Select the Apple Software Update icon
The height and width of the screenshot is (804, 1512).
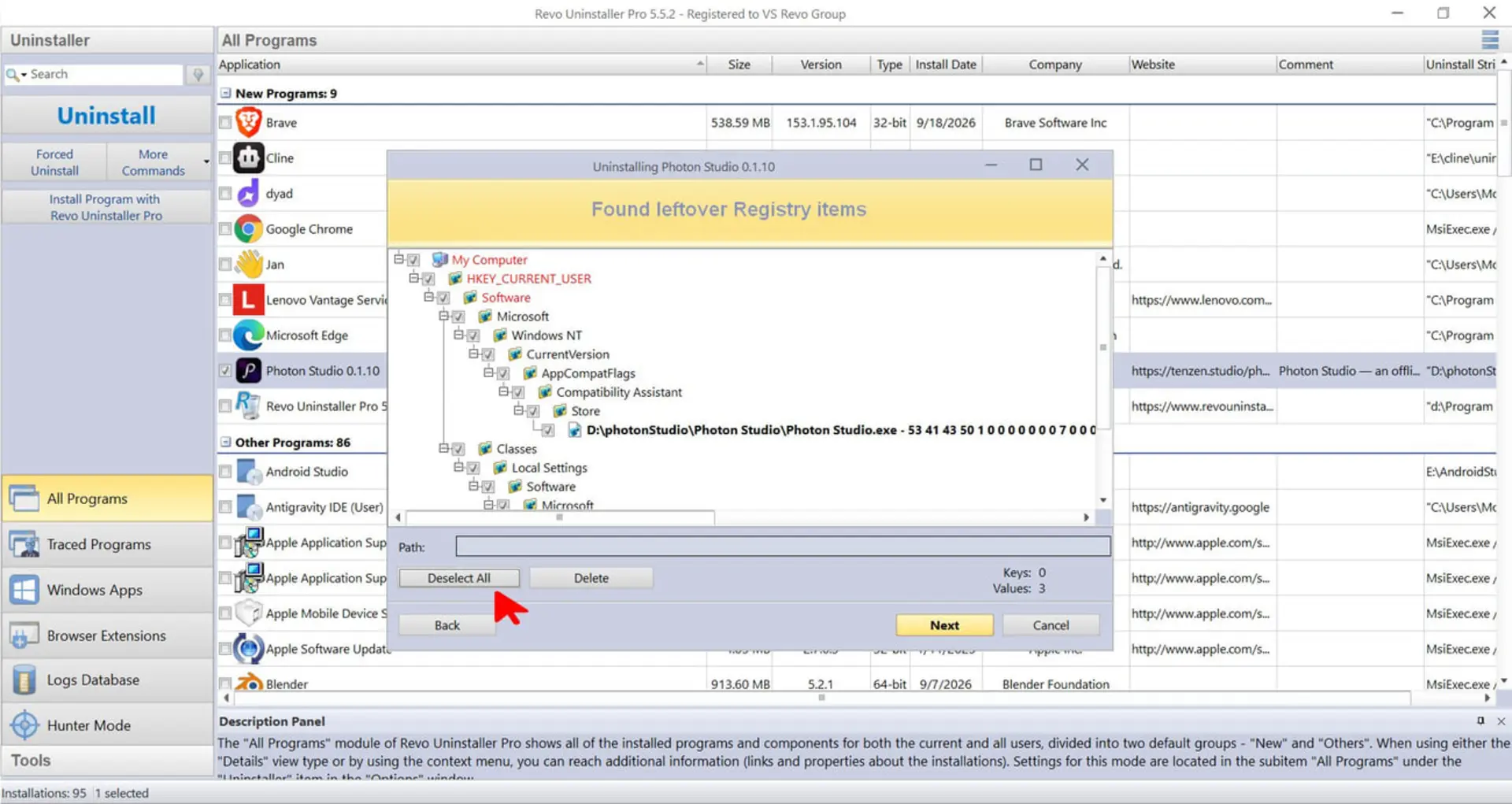(x=249, y=649)
